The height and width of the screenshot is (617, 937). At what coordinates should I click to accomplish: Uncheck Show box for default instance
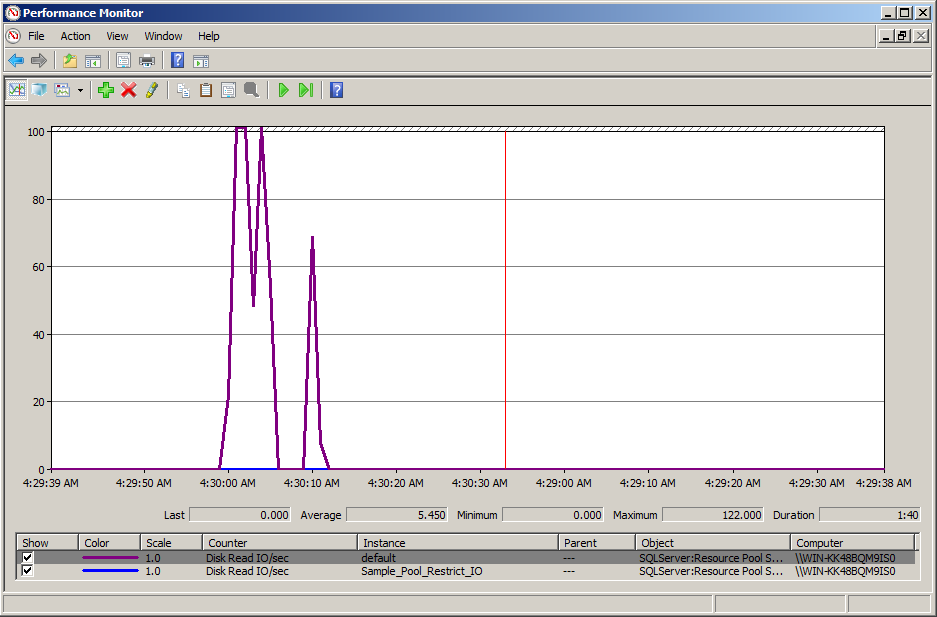[x=28, y=558]
